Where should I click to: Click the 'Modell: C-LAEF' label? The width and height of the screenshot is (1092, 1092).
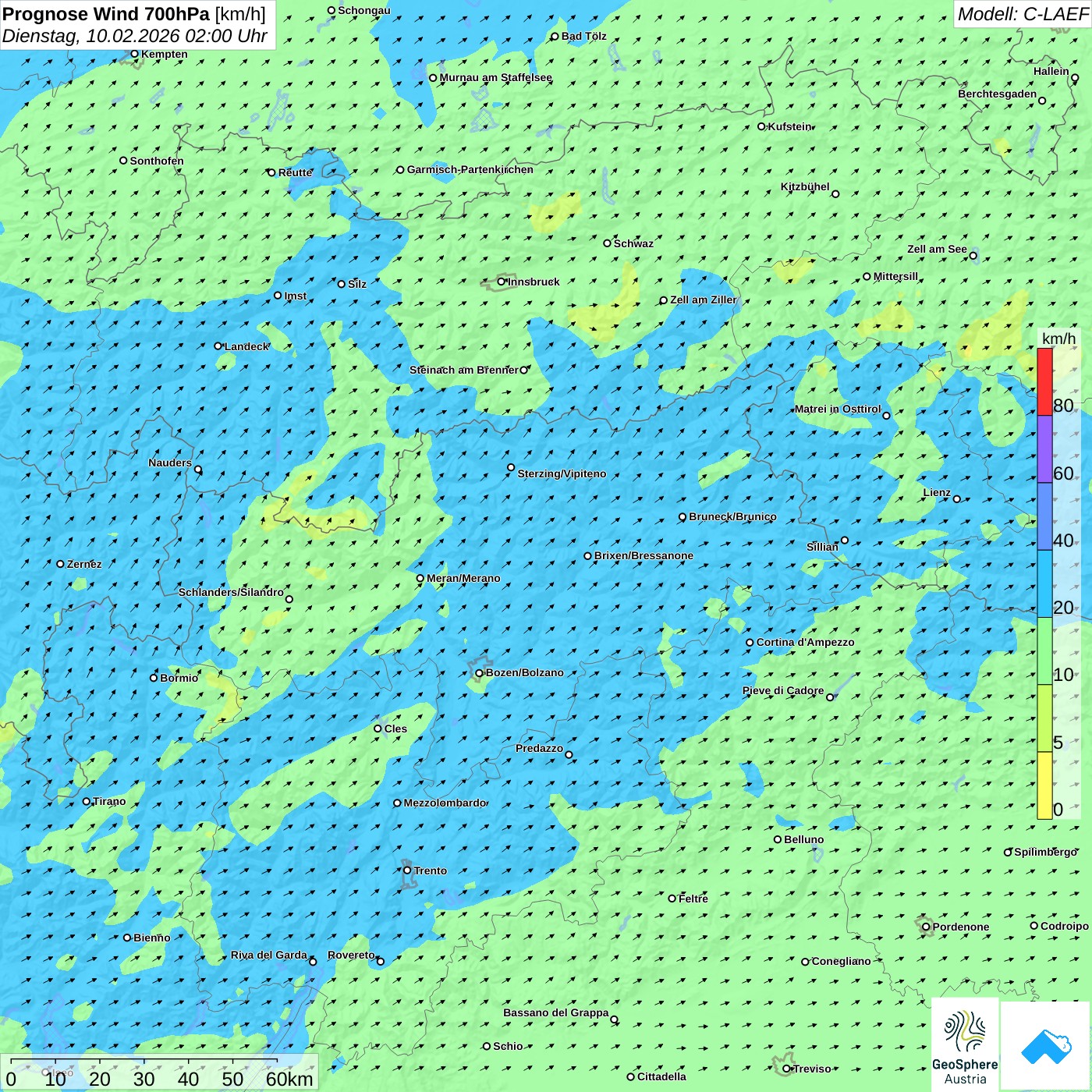[x=1023, y=14]
